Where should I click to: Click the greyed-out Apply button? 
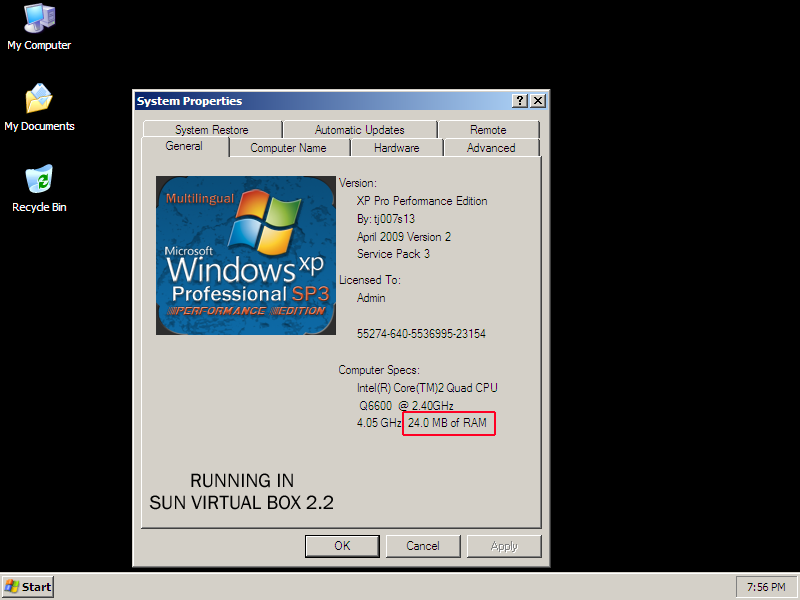click(504, 546)
